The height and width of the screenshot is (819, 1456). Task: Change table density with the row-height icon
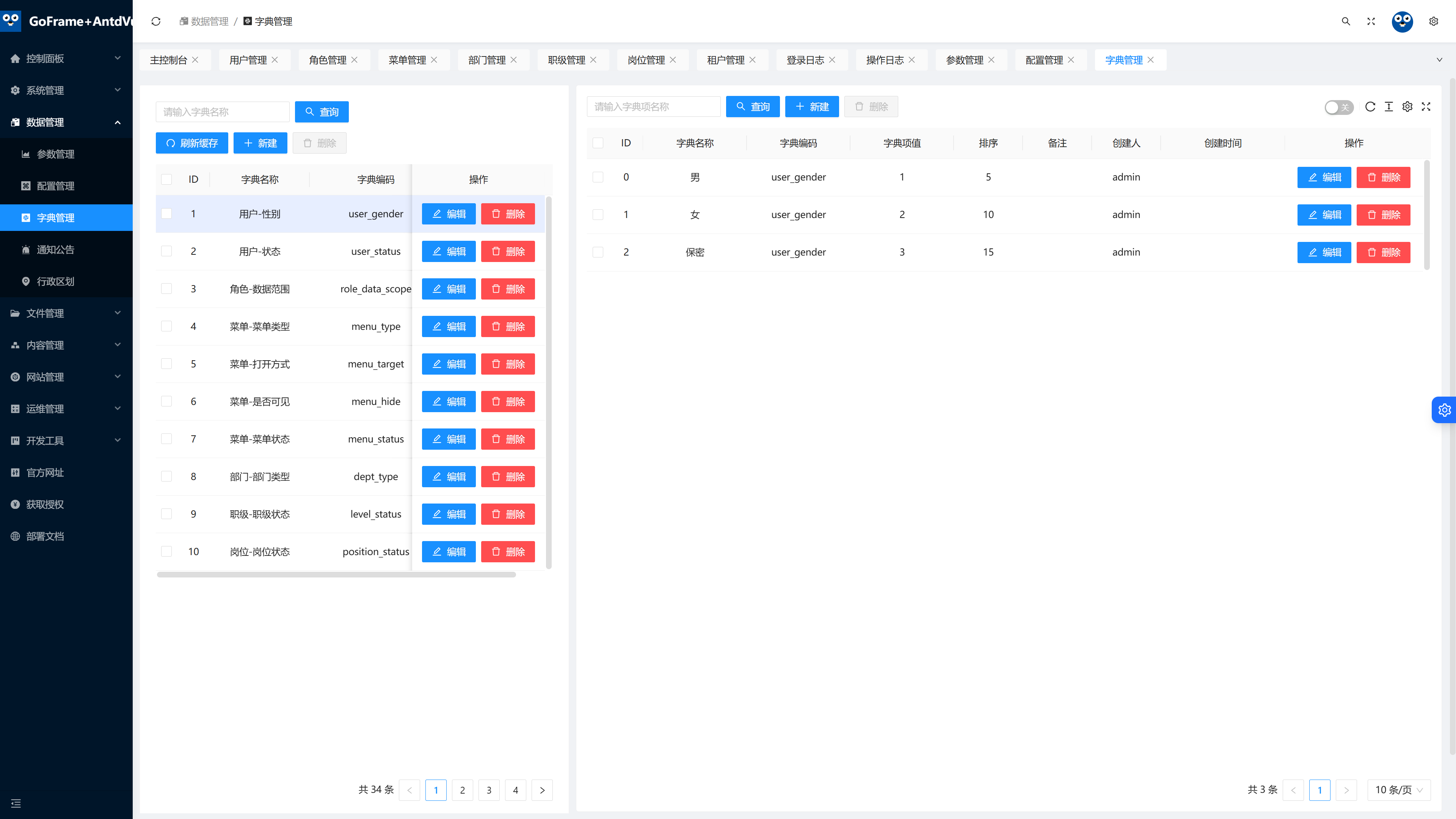(x=1389, y=107)
